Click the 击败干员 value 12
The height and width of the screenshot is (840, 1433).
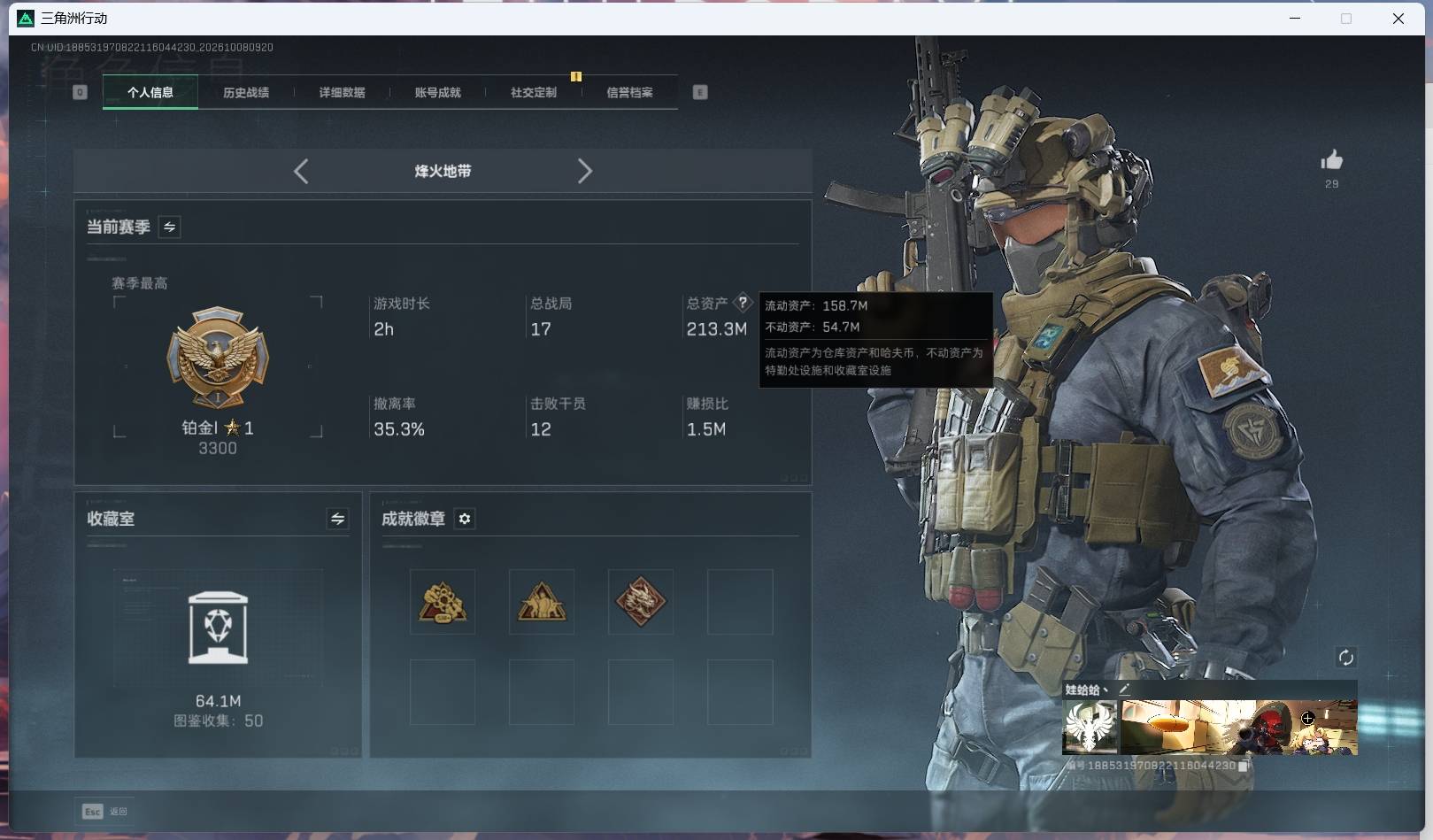click(x=540, y=429)
